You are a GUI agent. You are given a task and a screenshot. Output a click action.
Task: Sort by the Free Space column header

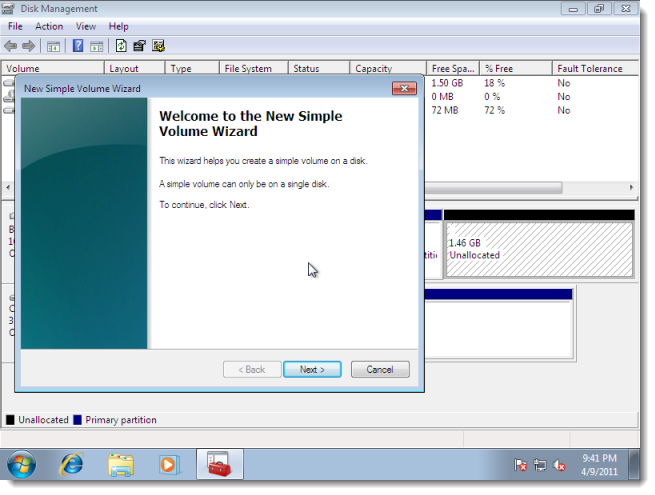[453, 69]
